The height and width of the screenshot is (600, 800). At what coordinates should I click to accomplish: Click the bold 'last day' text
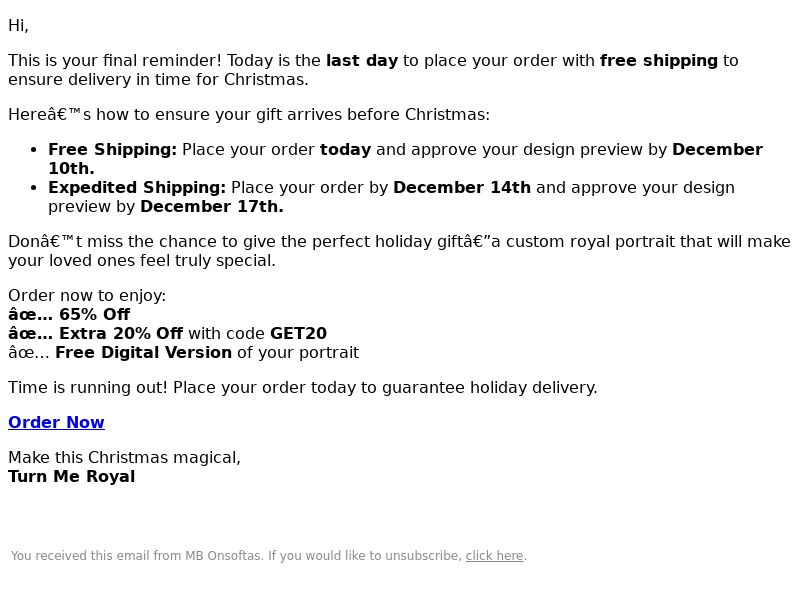pyautogui.click(x=362, y=61)
